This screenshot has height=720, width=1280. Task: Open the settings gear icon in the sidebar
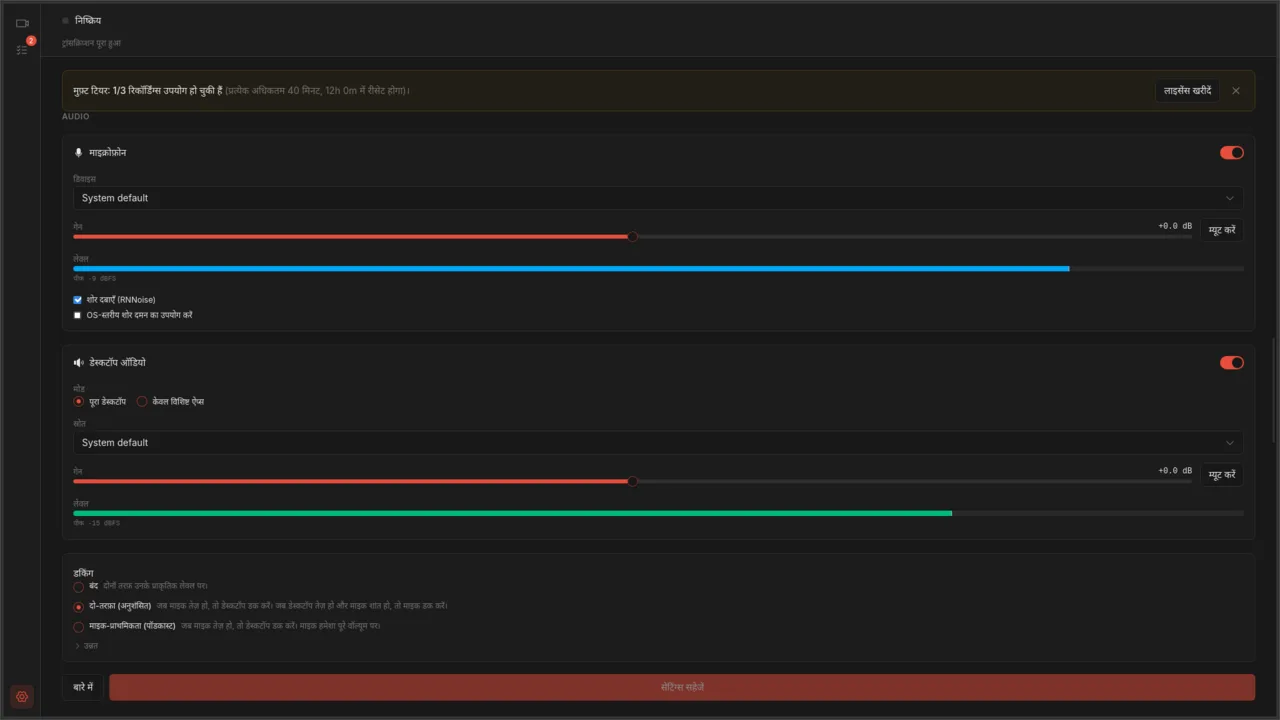point(22,697)
